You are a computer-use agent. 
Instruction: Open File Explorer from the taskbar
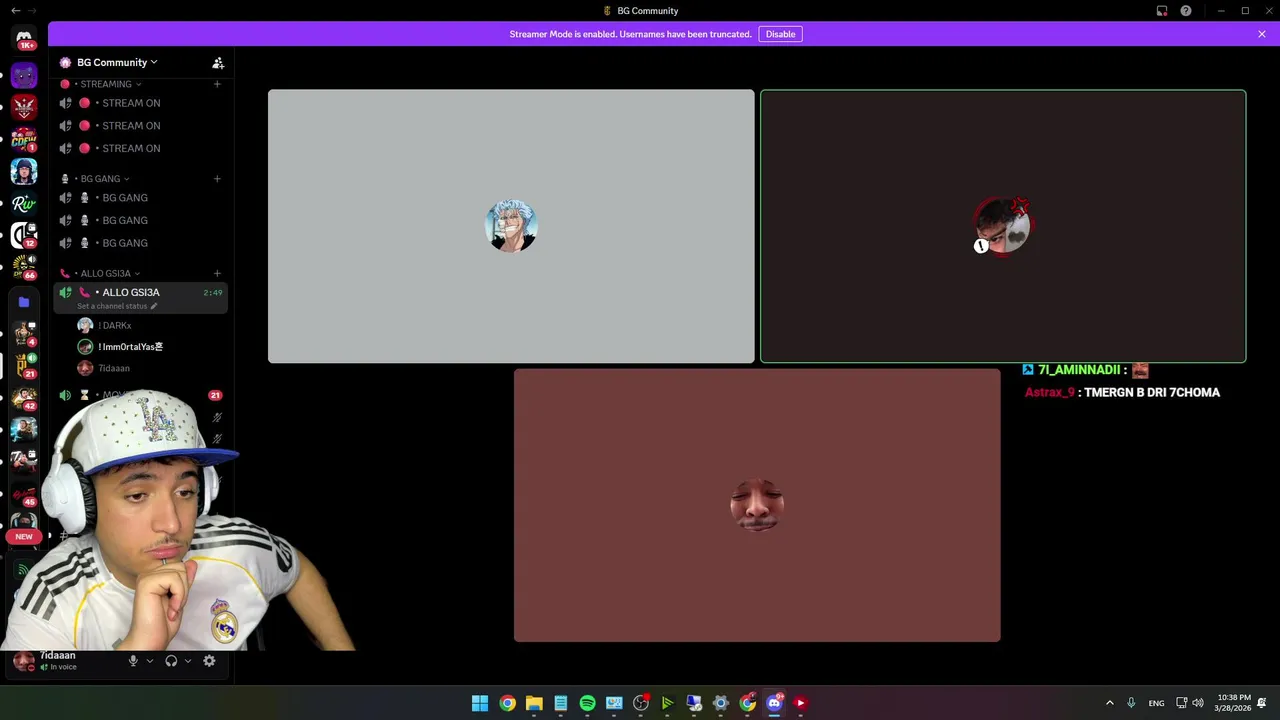click(x=534, y=703)
